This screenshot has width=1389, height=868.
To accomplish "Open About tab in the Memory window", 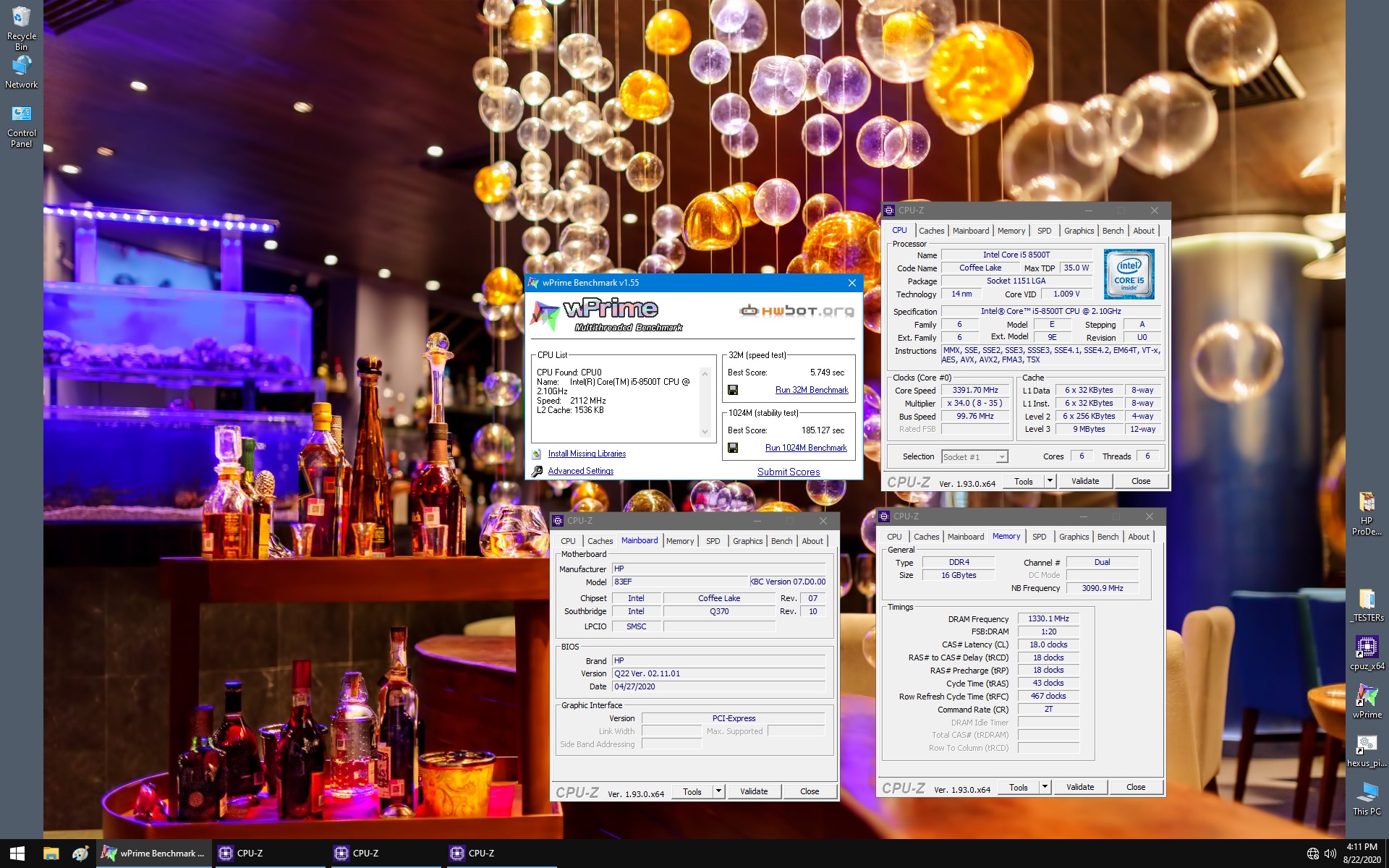I will pos(1138,537).
